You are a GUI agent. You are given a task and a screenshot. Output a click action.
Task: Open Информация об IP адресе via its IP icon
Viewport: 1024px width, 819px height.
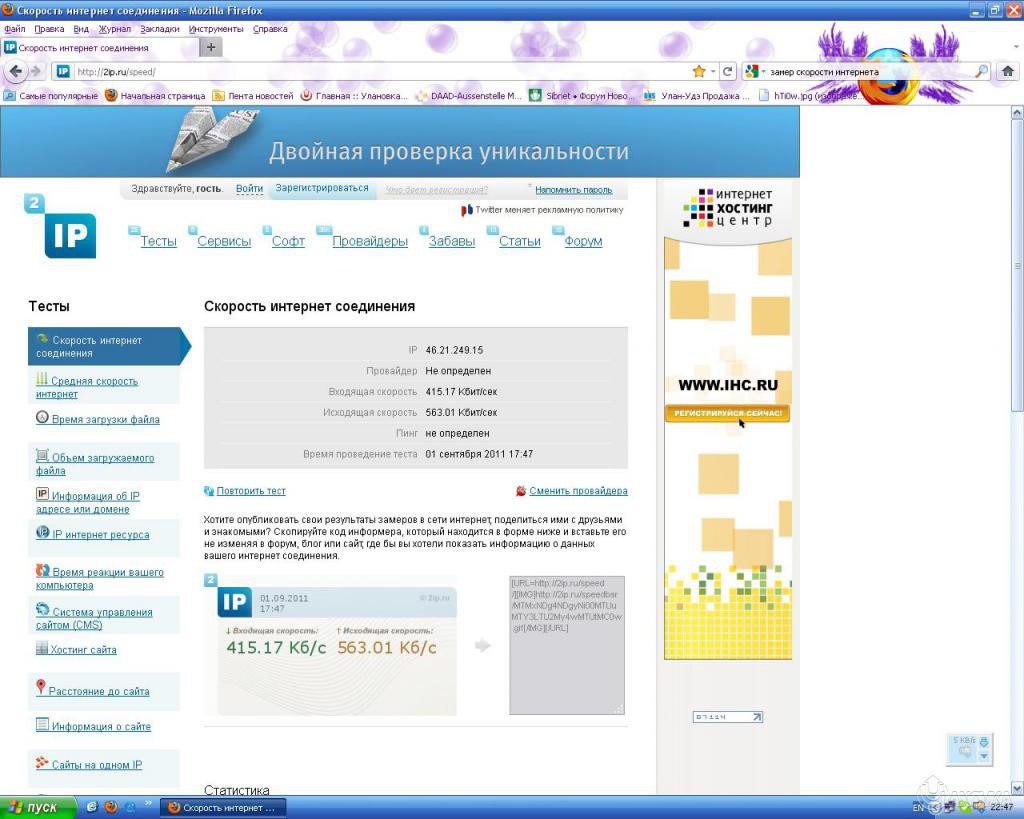[x=42, y=493]
